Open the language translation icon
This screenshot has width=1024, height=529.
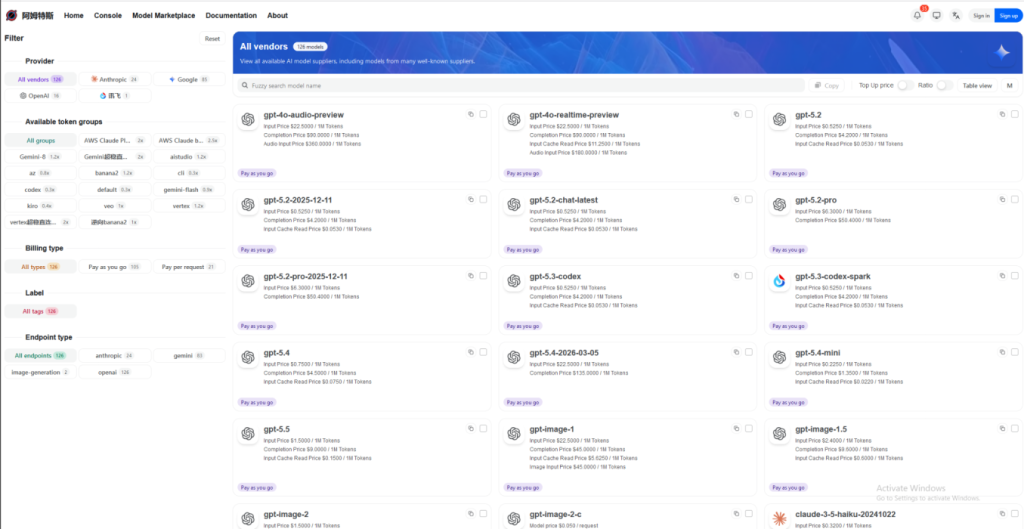[x=955, y=16]
